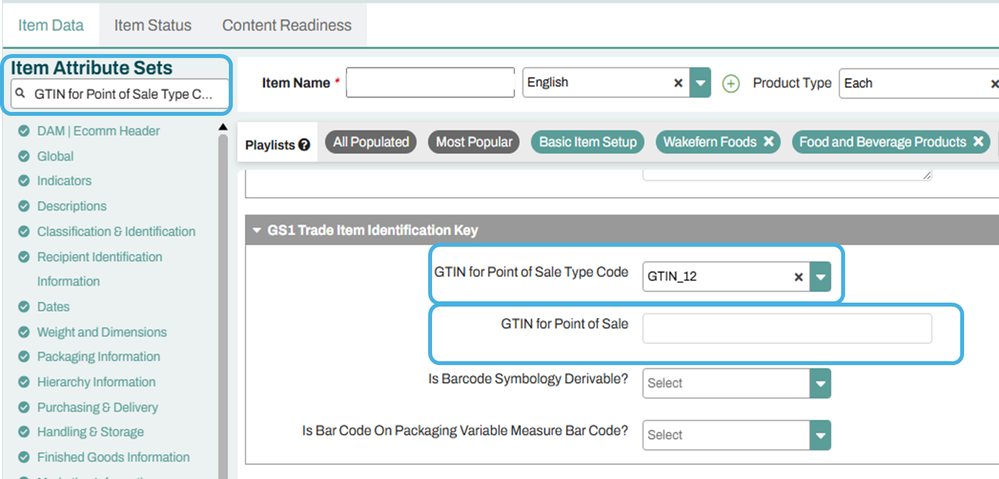Open the GTIN Type Code dropdown arrow
The width and height of the screenshot is (999, 479).
pos(820,277)
